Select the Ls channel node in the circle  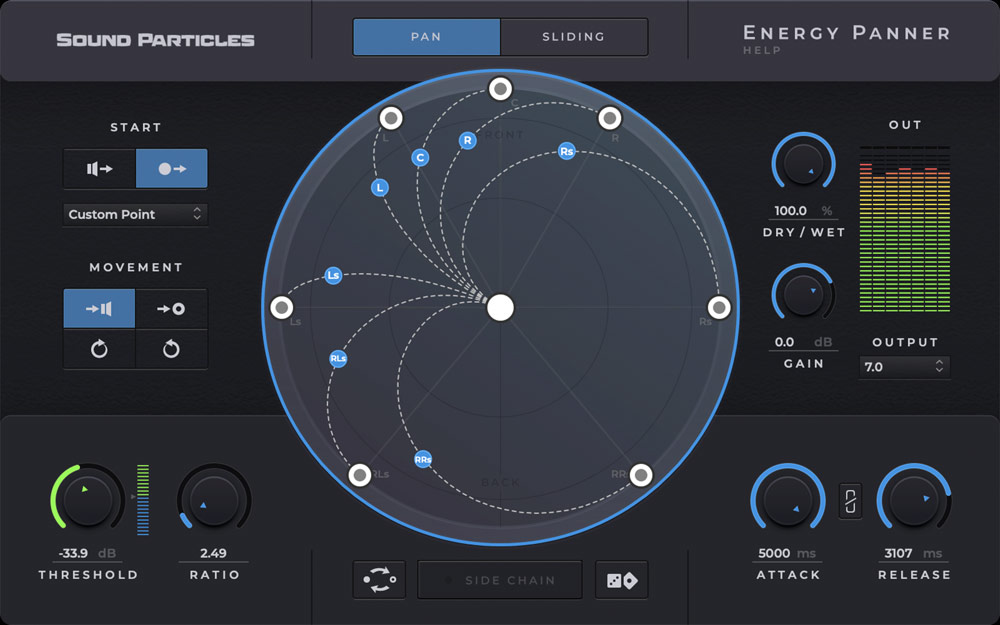point(334,274)
